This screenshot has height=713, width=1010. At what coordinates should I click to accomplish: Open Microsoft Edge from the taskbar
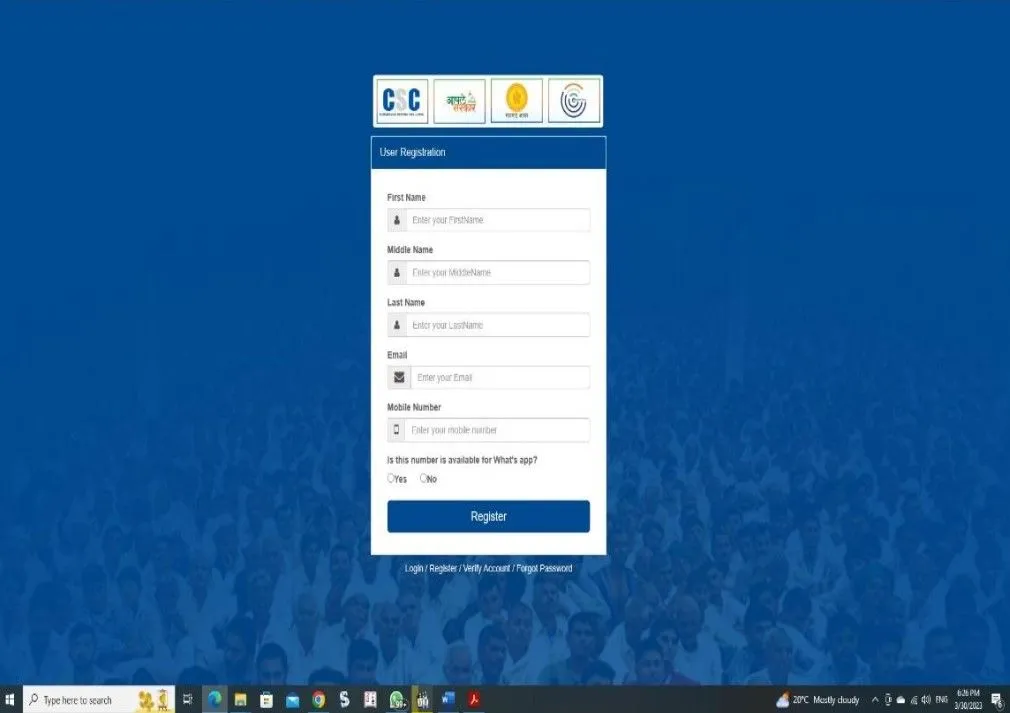pos(214,700)
